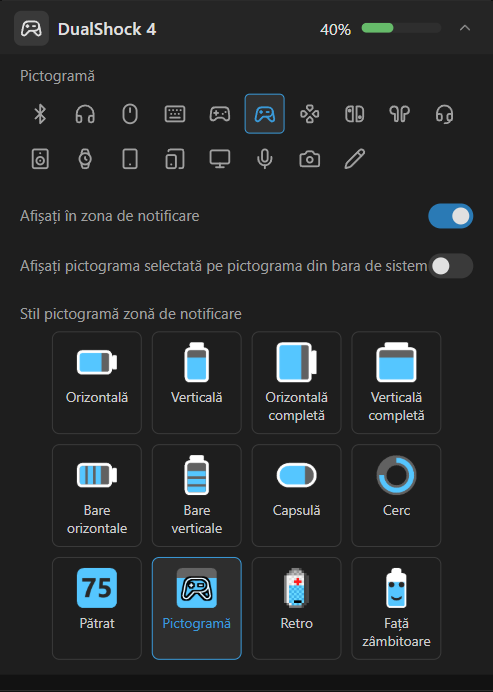Pick the Retro pixel battery style

point(297,609)
